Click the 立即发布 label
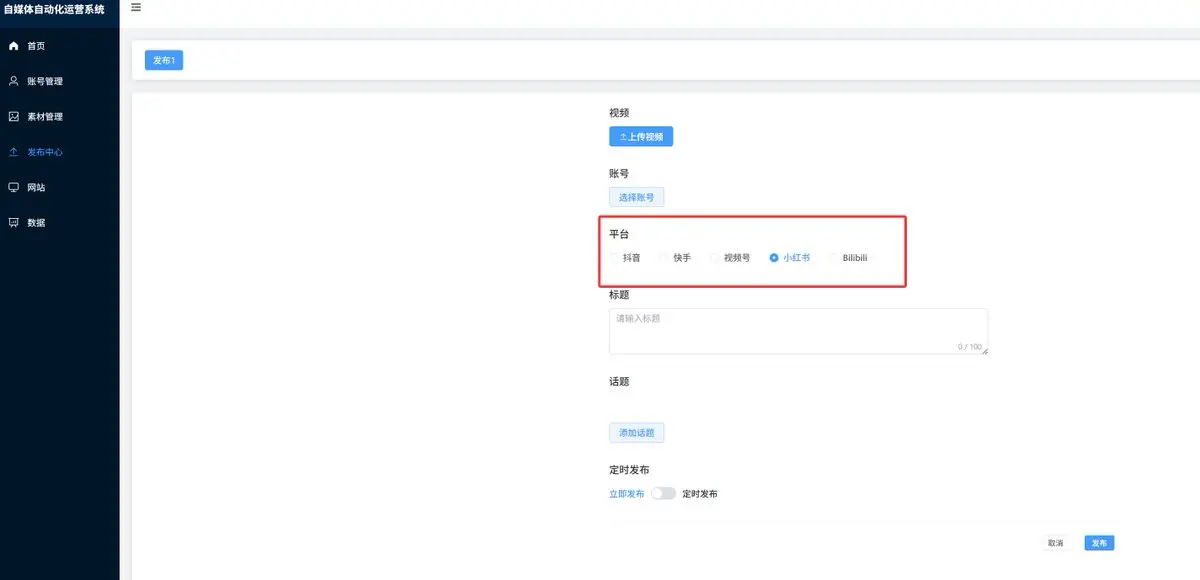 627,494
